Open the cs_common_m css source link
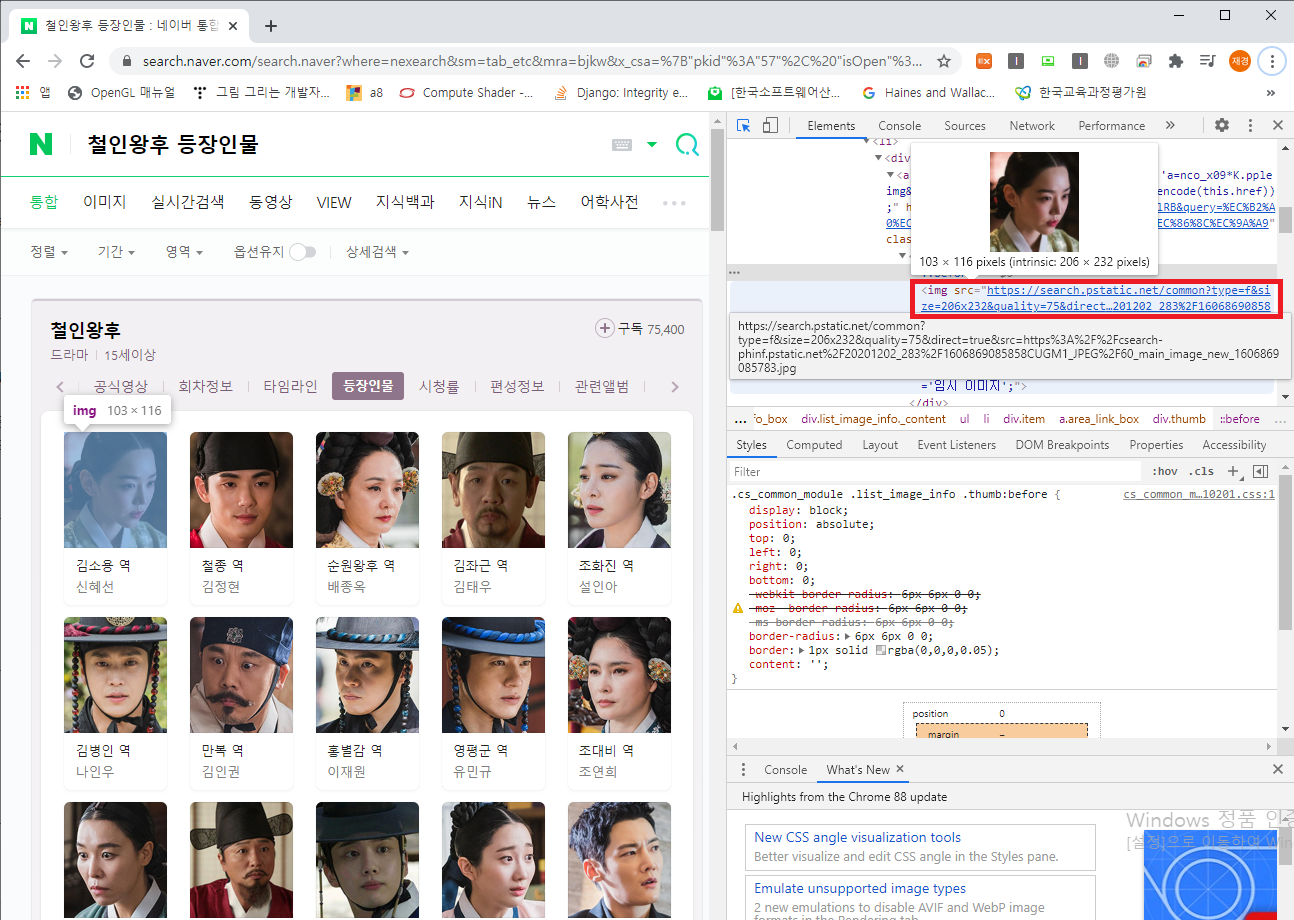 (1198, 494)
